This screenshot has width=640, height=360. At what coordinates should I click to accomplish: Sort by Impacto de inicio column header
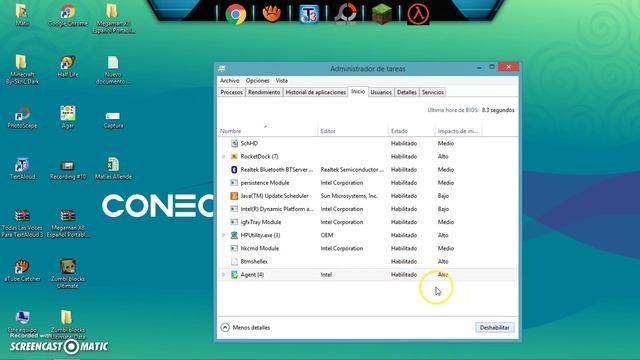458,131
